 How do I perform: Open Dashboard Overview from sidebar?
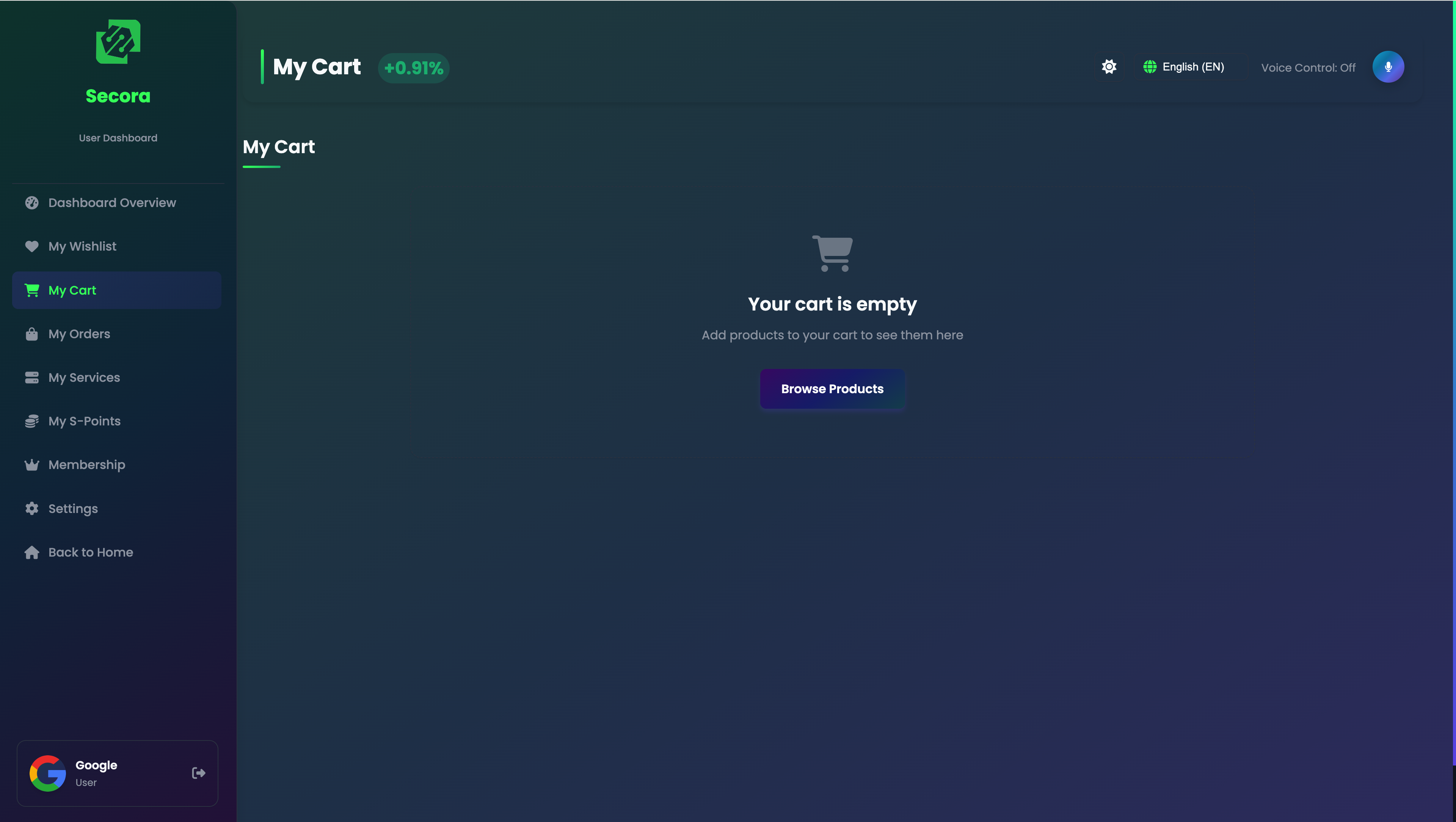pos(112,202)
